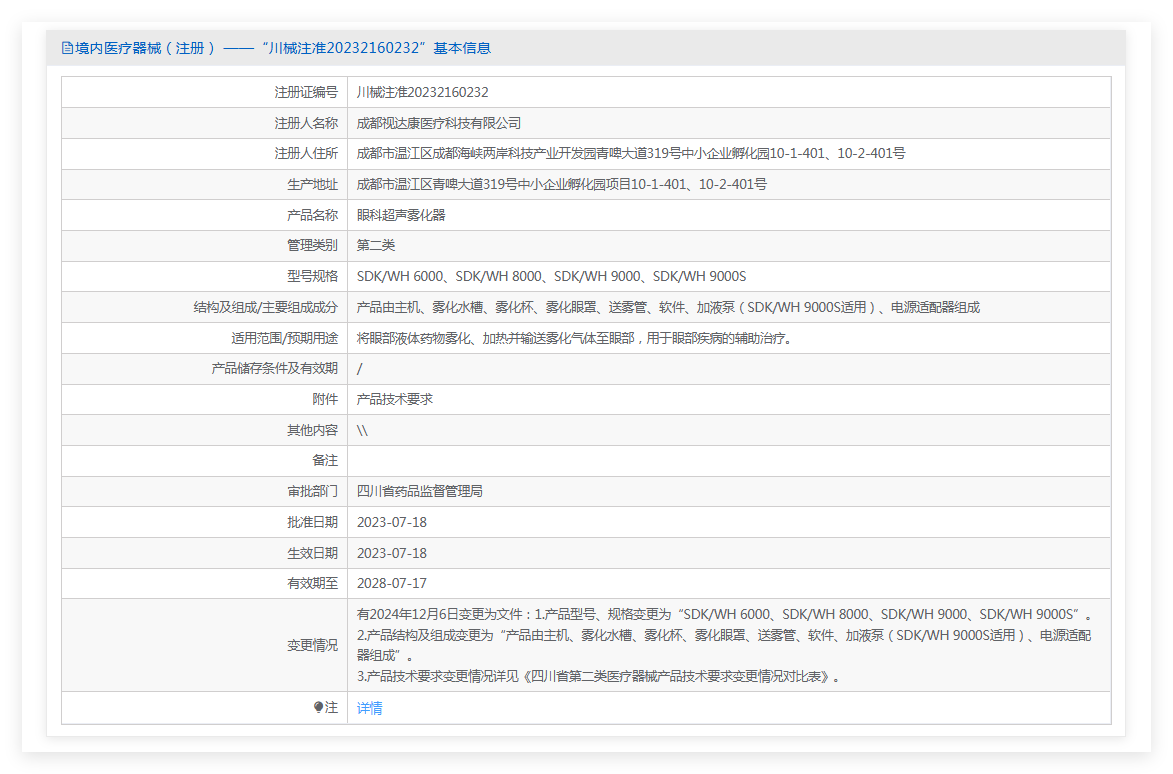Screen dimensions: 1173x774
Task: Click the document icon in the header
Action: (67, 48)
